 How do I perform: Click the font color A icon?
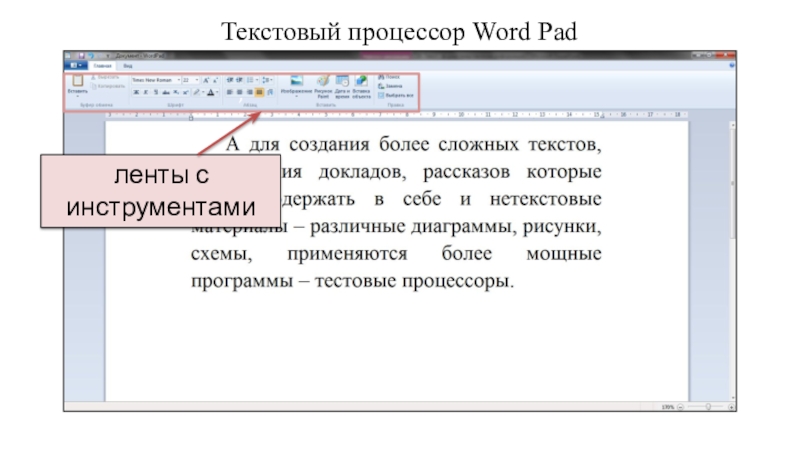(210, 92)
